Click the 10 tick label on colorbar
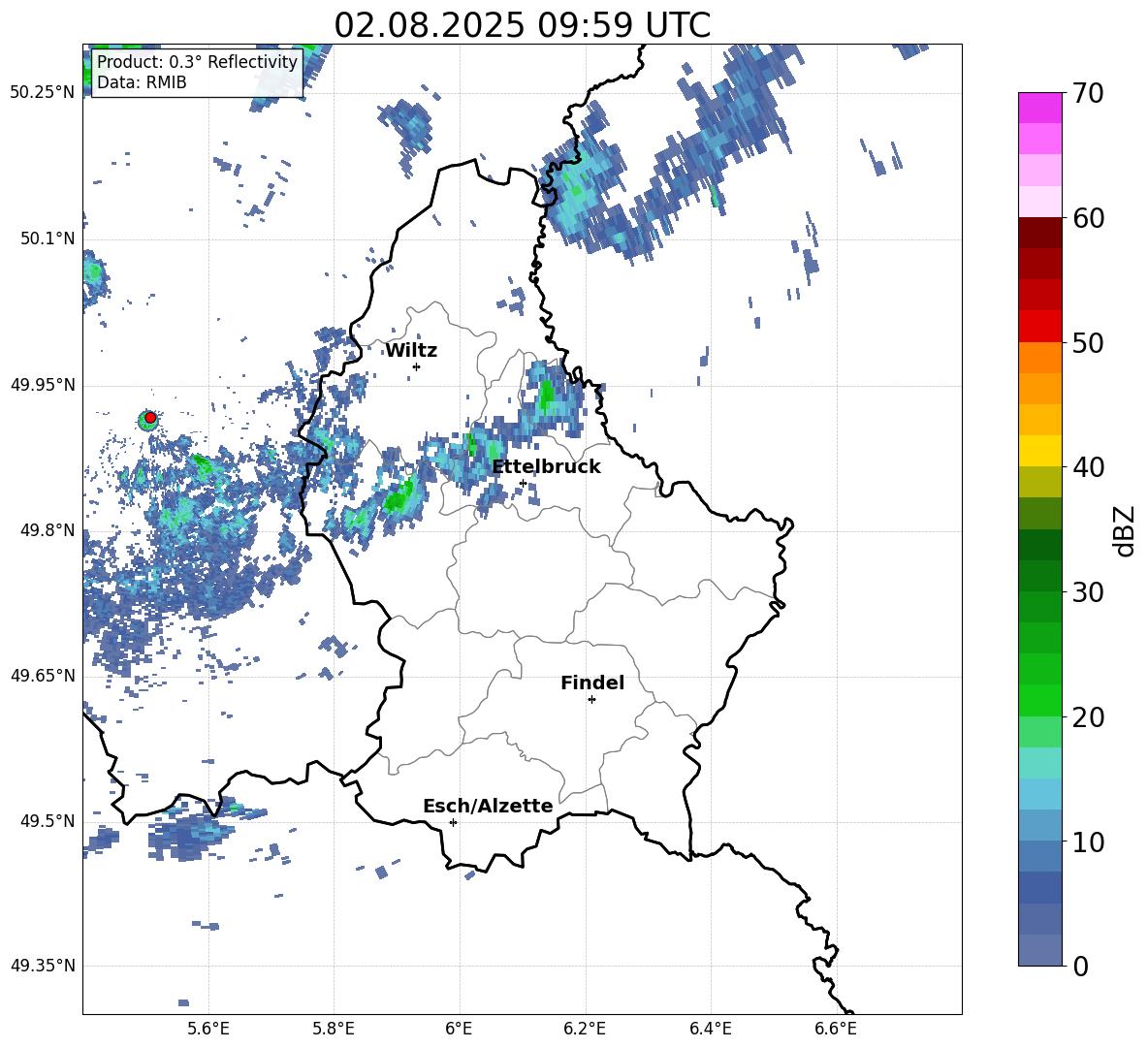This screenshot has width=1148, height=1048. pos(1089,842)
